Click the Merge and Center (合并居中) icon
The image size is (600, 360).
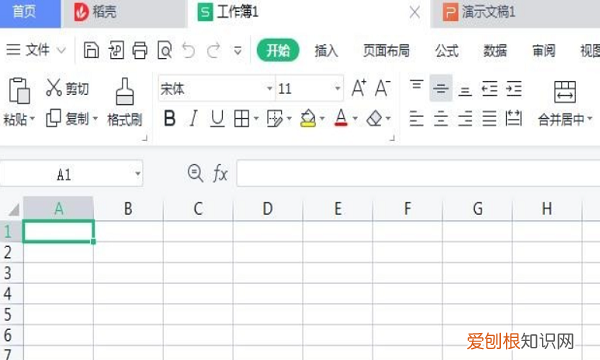tap(565, 92)
